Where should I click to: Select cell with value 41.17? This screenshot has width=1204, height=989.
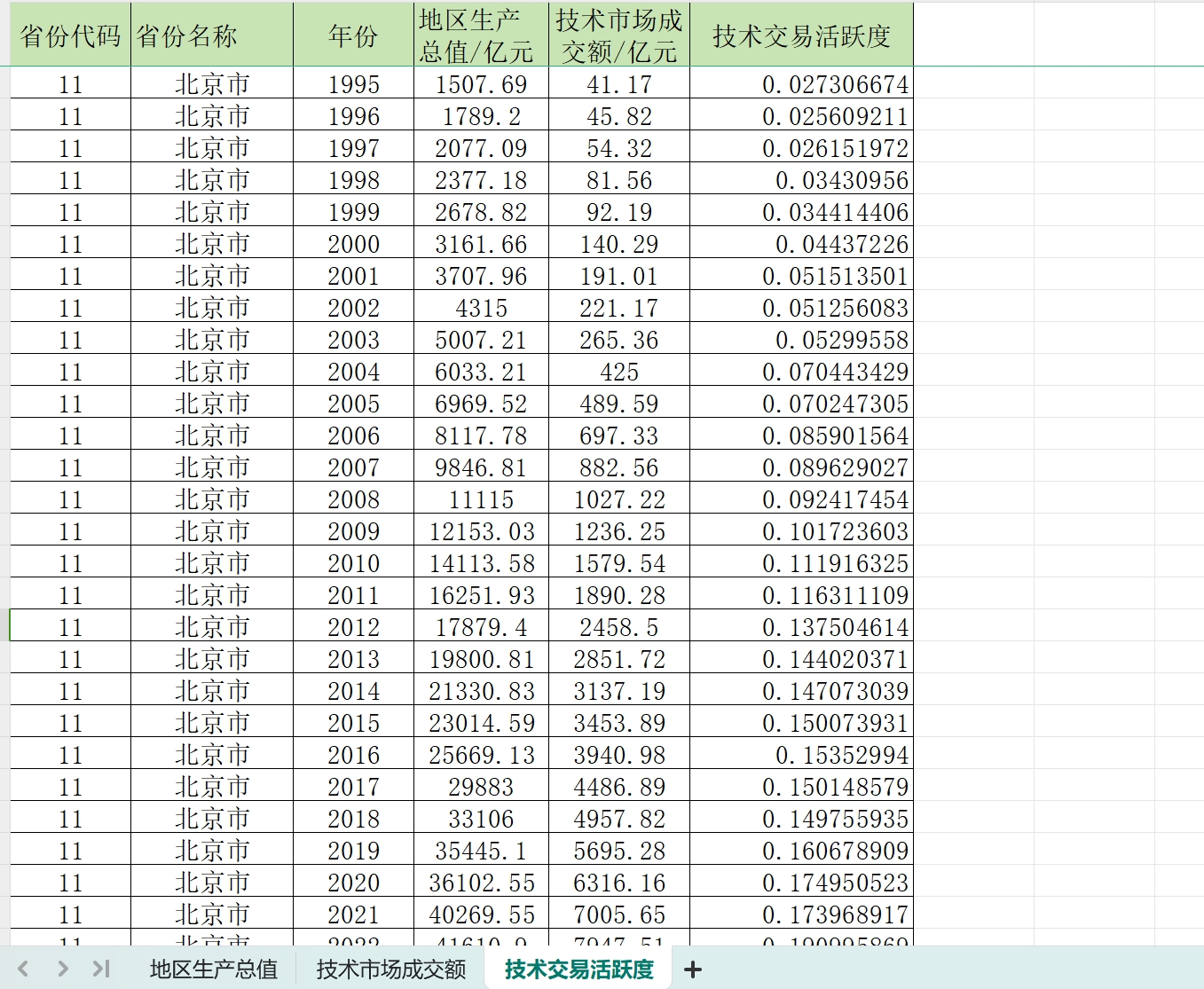tap(619, 84)
